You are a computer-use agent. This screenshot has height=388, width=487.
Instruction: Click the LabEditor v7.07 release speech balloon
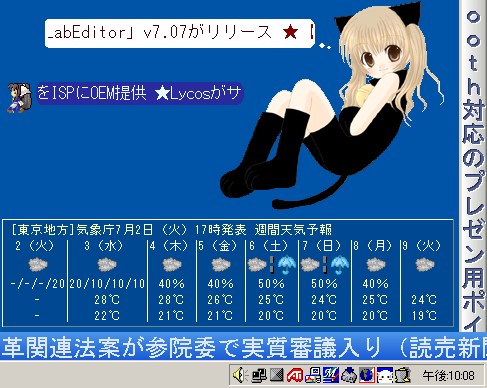(179, 33)
